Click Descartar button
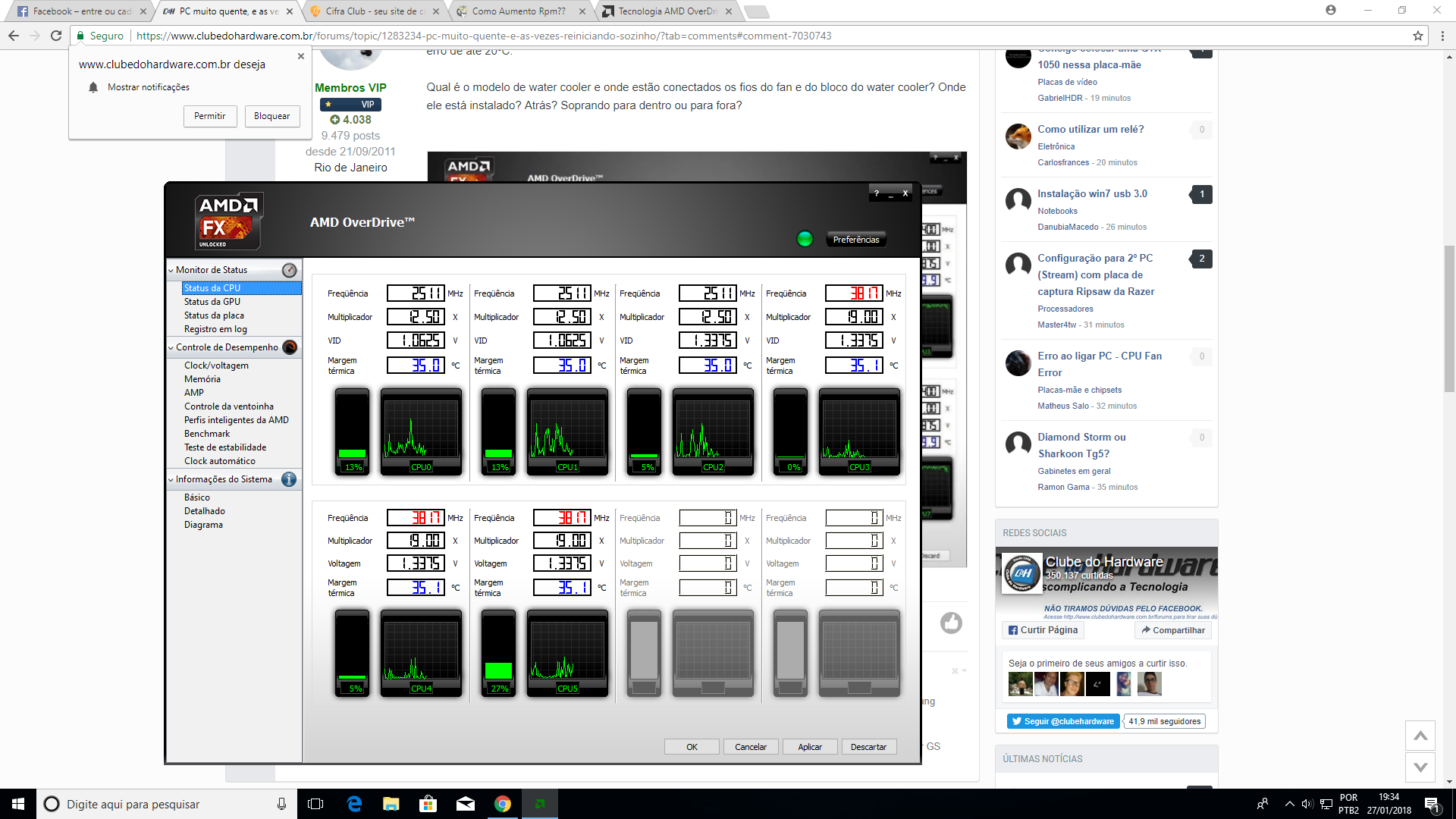The width and height of the screenshot is (1456, 819). coord(869,747)
